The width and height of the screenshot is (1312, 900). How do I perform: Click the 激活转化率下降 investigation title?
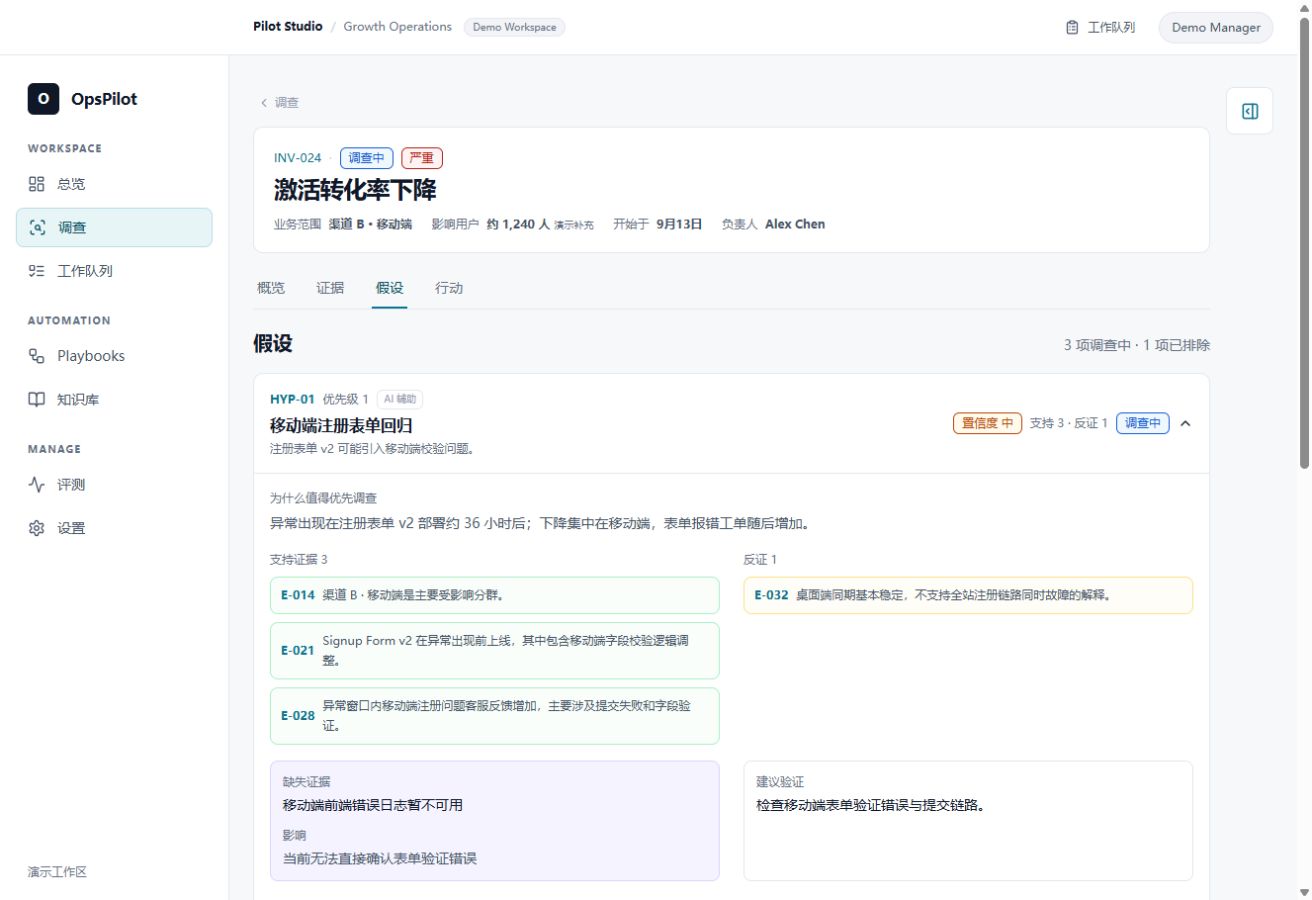355,190
